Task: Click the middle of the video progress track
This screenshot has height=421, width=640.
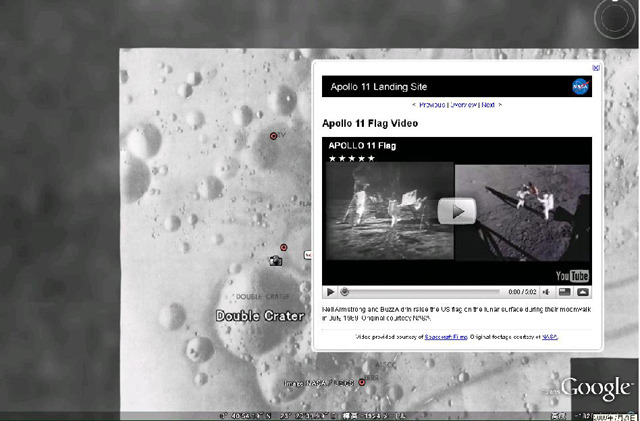Action: [421, 292]
